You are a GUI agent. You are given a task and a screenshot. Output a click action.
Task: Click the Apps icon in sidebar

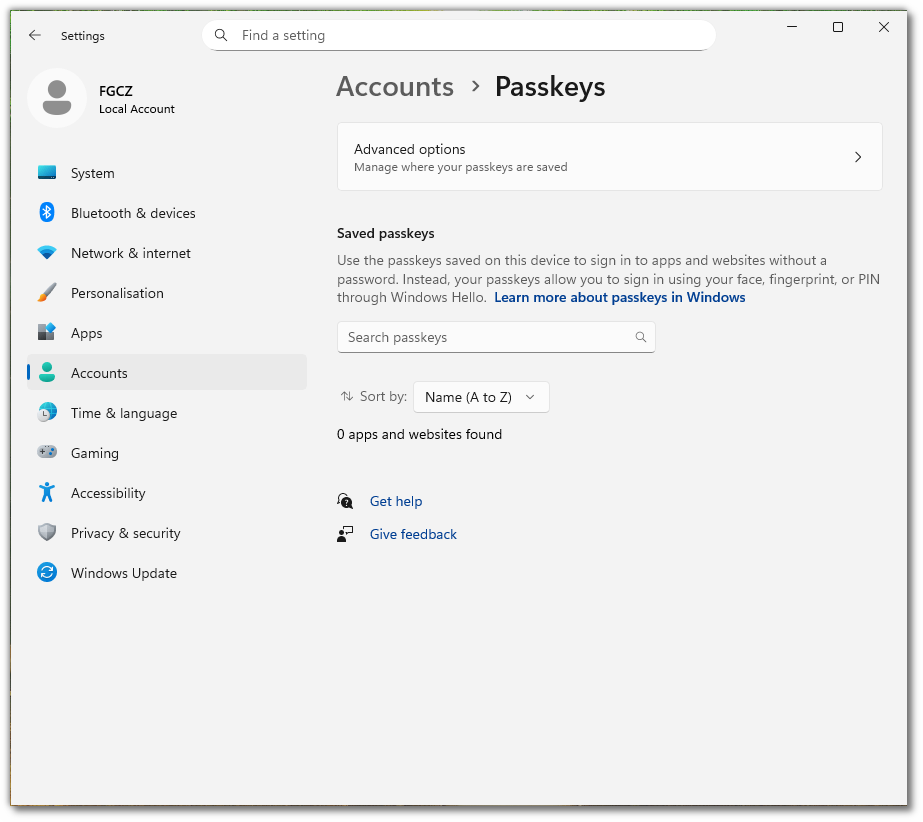47,333
